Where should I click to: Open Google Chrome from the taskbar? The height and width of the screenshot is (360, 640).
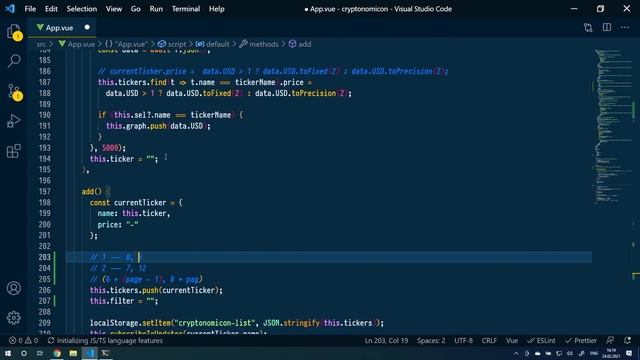[57, 353]
